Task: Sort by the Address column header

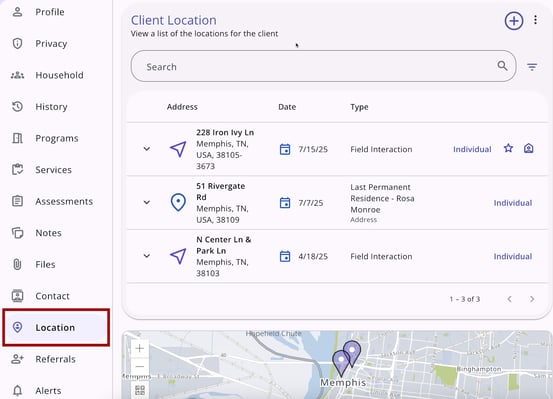Action: pos(182,107)
